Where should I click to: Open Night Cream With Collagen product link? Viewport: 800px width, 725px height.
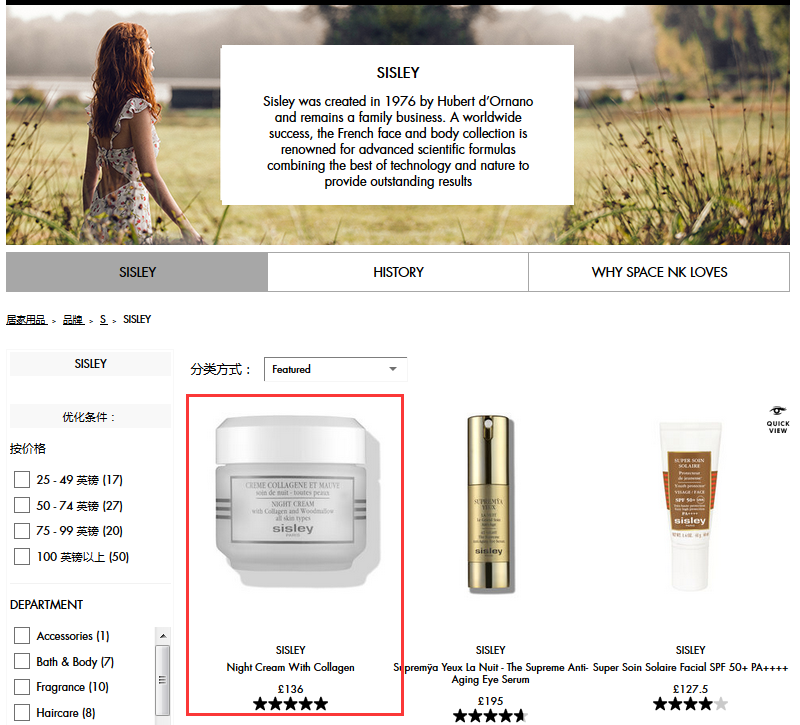[x=290, y=667]
